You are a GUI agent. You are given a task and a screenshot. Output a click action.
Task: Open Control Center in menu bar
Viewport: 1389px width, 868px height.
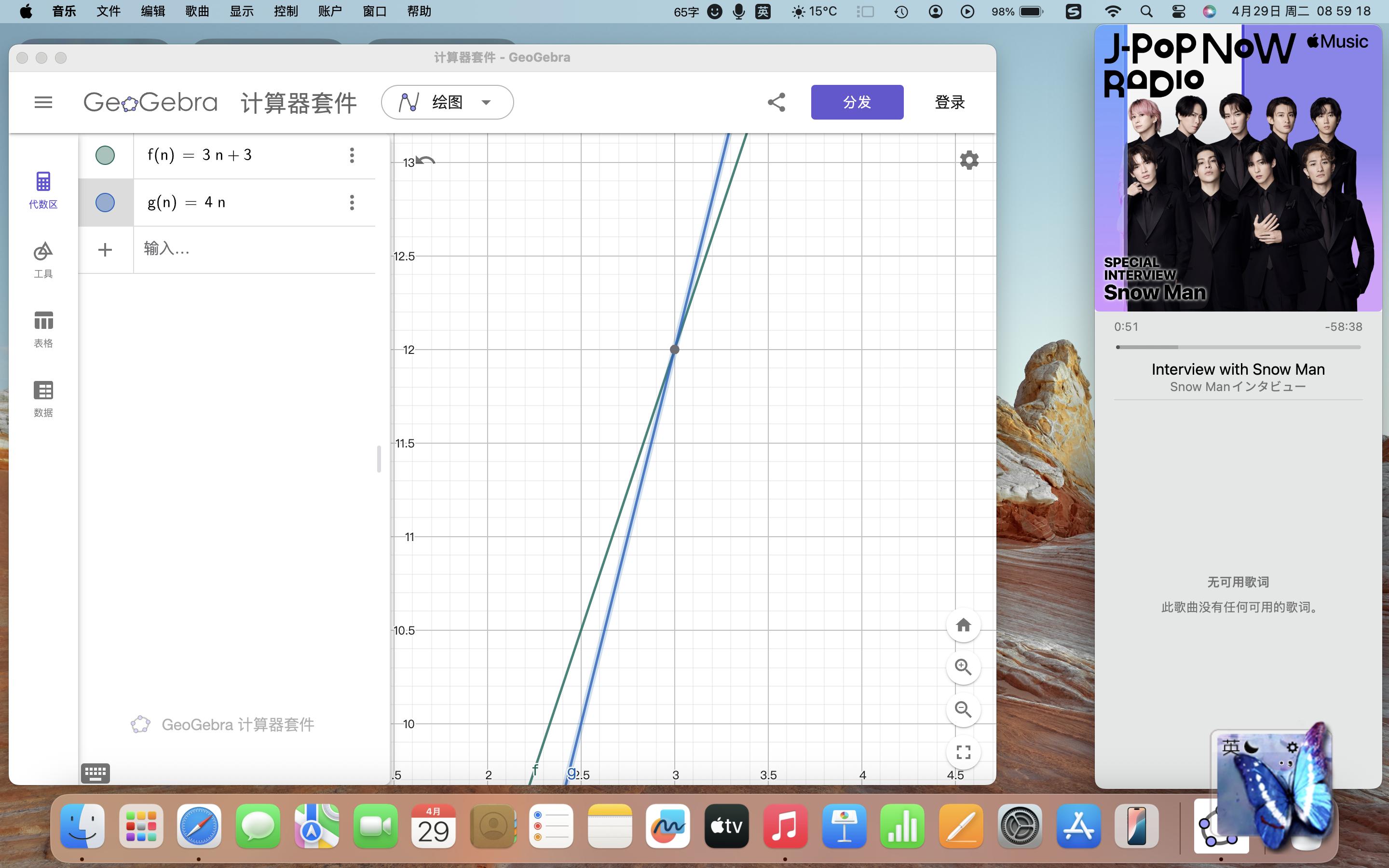tap(1178, 12)
